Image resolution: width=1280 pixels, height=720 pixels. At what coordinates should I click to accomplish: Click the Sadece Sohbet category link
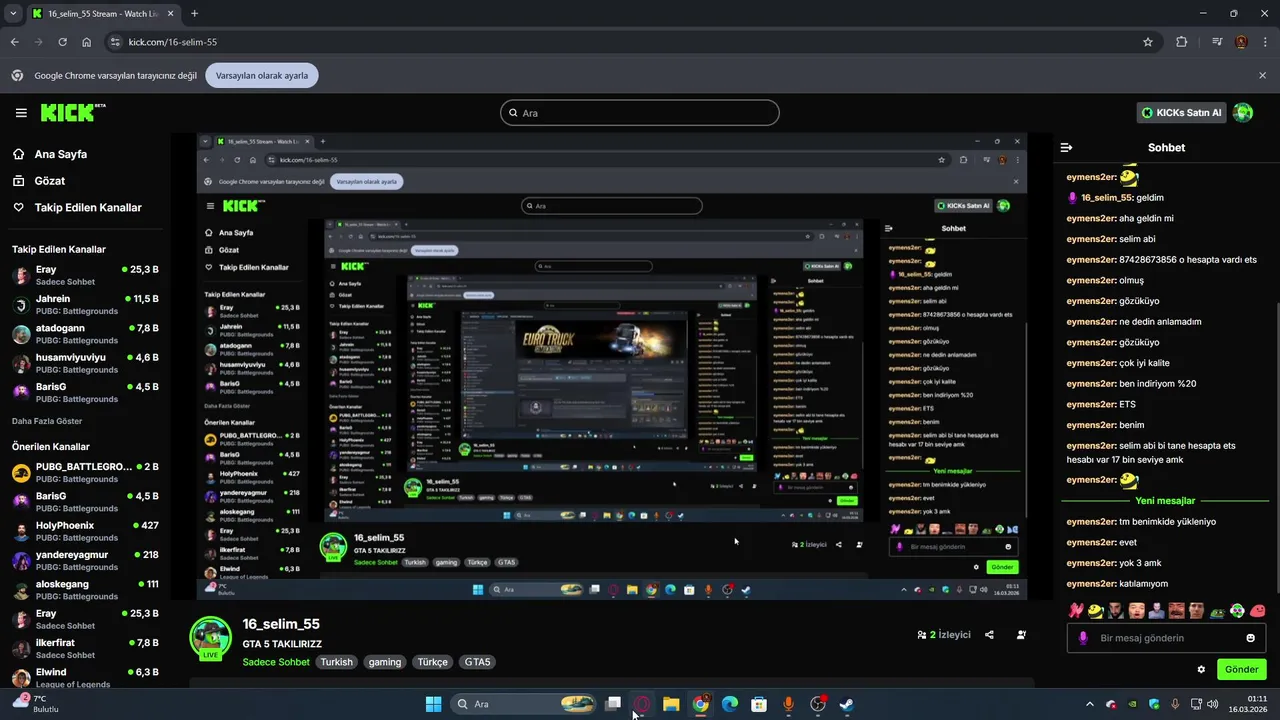click(x=276, y=662)
